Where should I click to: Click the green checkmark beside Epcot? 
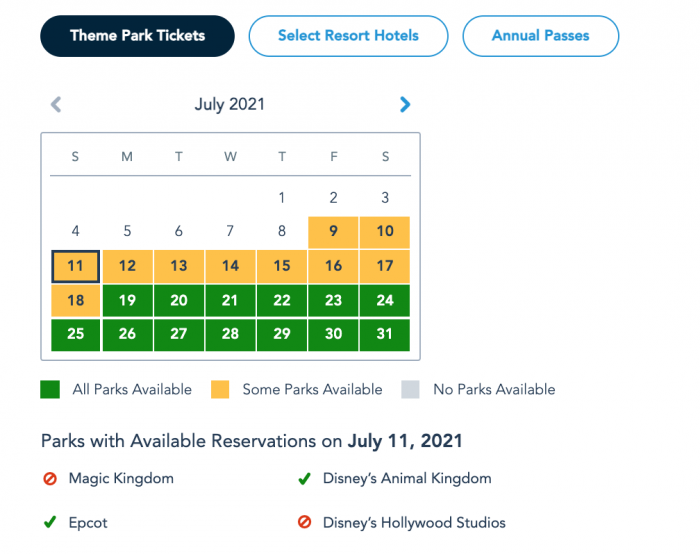[50, 522]
